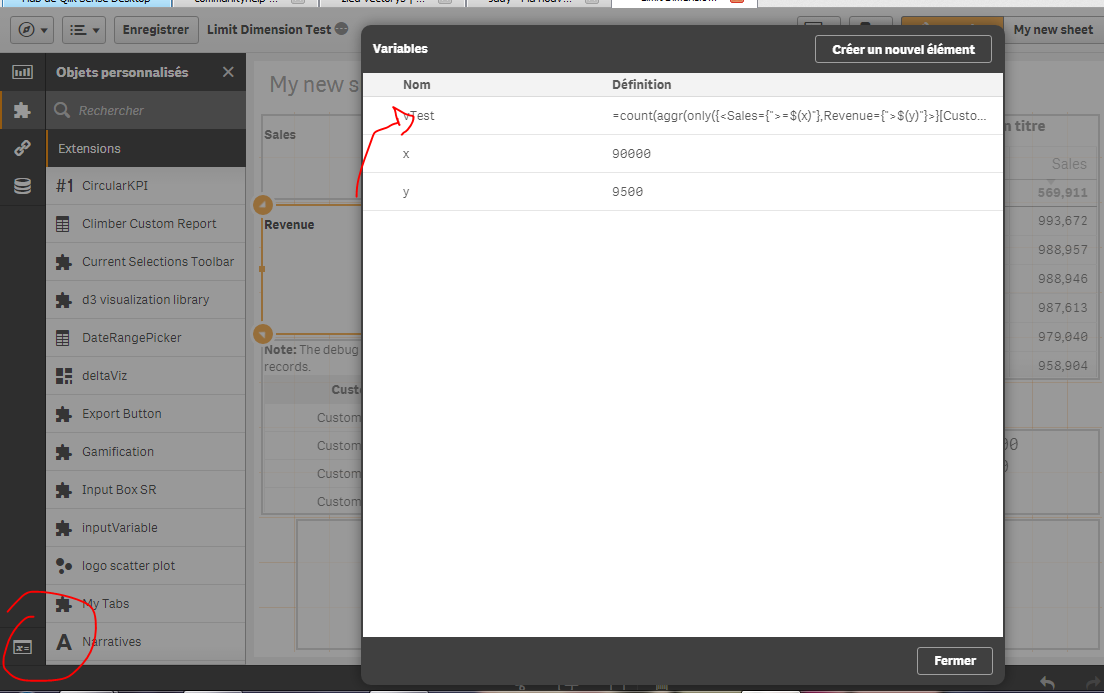The width and height of the screenshot is (1104, 693).
Task: Select the DateRangePicker extension
Action: [146, 338]
